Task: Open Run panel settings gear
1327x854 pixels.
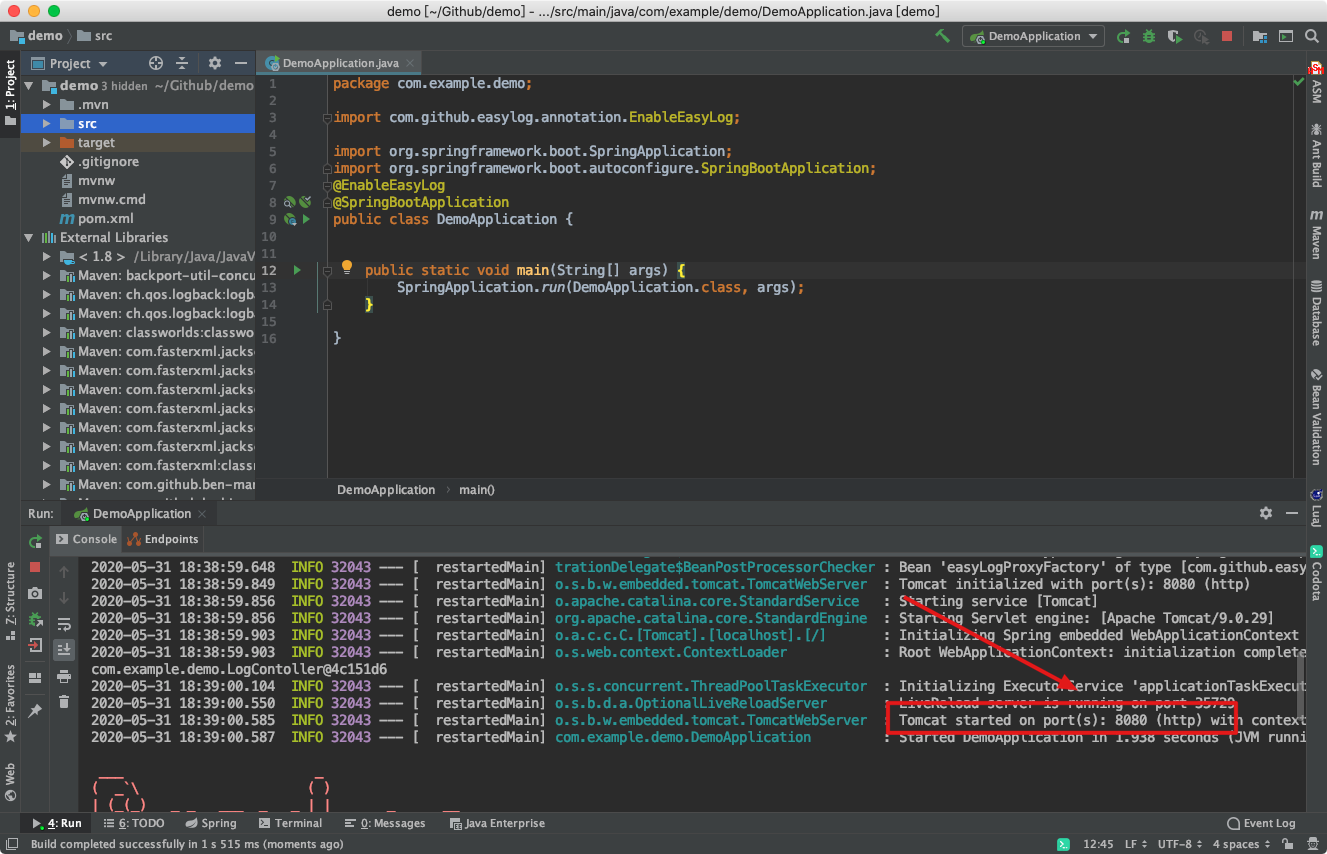Action: click(x=1266, y=513)
